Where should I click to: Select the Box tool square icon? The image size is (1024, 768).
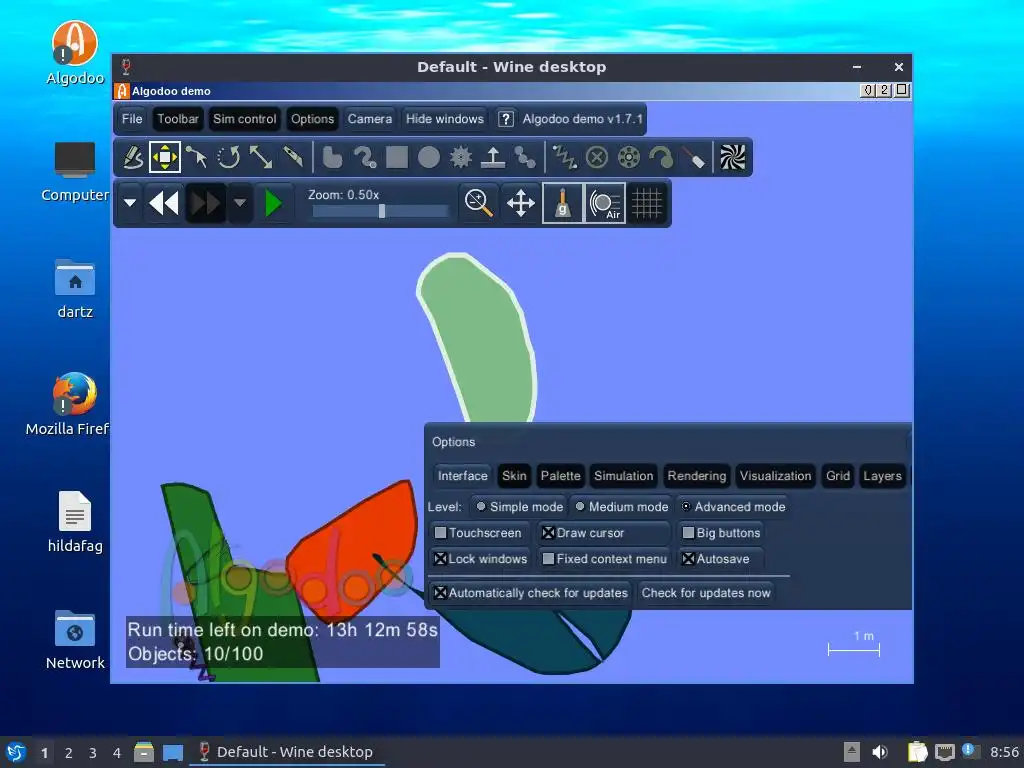(396, 157)
